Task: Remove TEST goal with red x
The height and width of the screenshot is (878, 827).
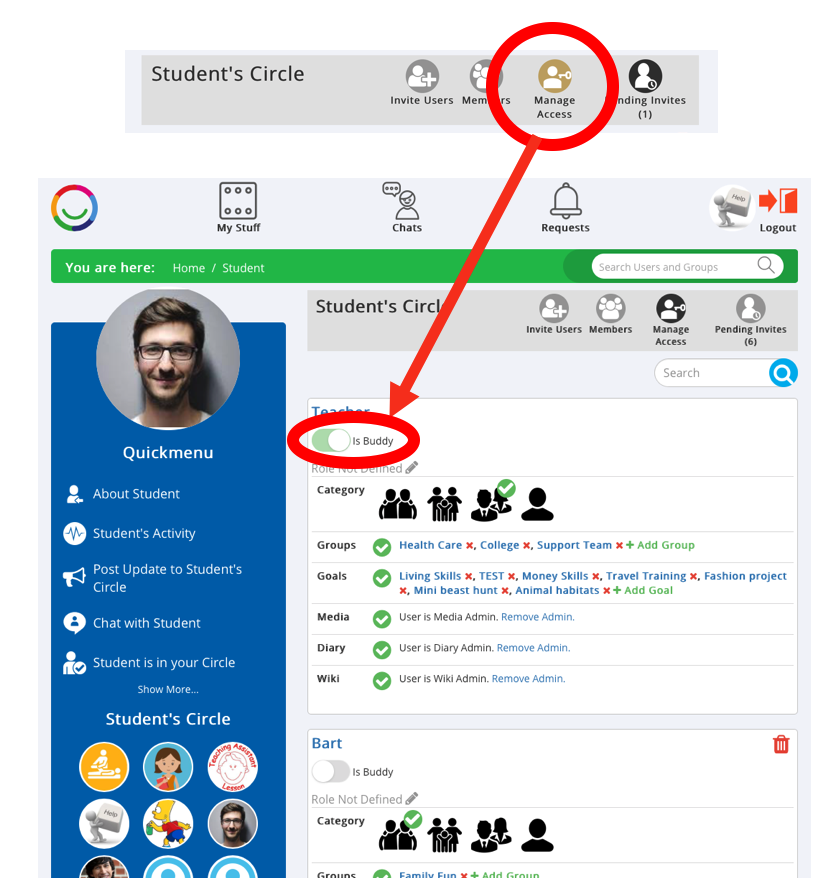Action: pos(511,576)
